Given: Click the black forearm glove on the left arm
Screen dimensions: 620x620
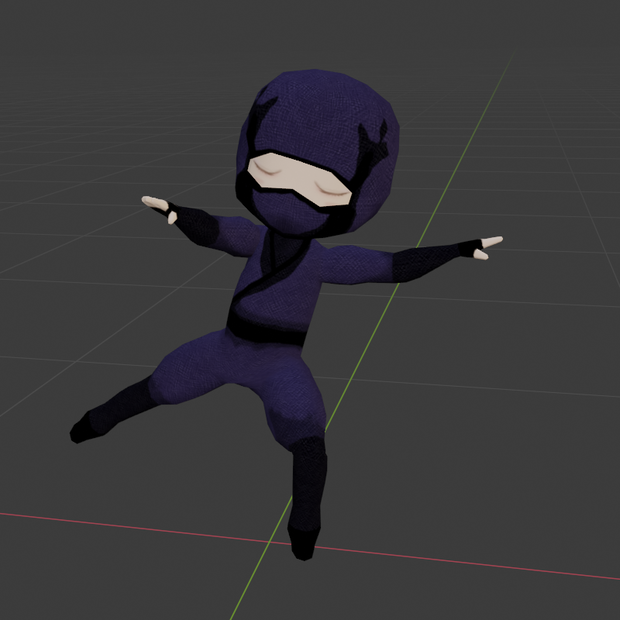Looking at the screenshot, I should pyautogui.click(x=195, y=225).
